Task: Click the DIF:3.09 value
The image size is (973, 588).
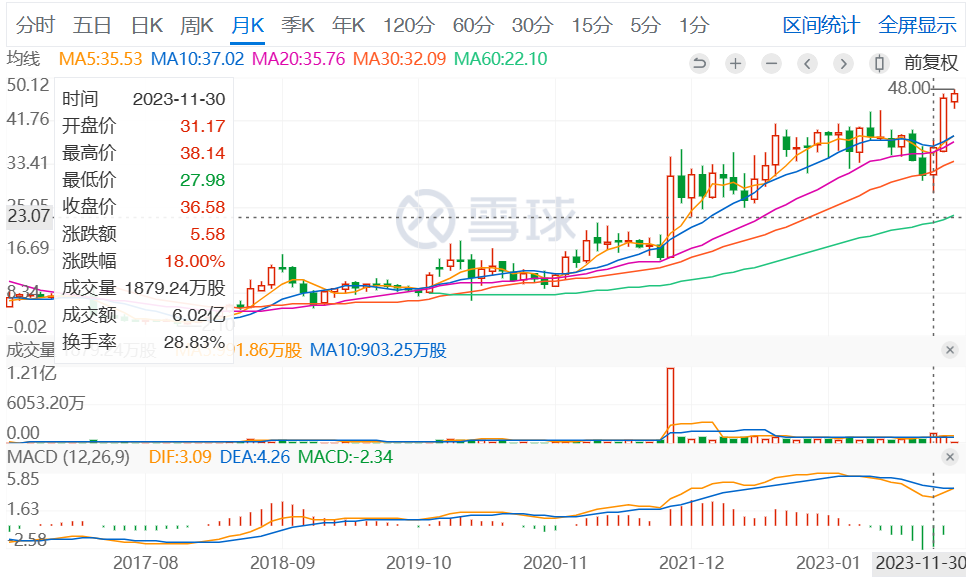Action: pos(180,457)
